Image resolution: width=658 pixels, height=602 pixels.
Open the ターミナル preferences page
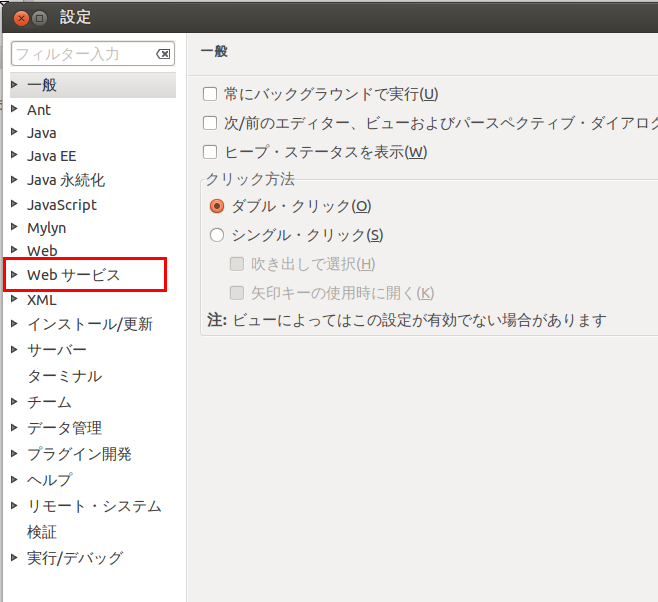tap(64, 376)
